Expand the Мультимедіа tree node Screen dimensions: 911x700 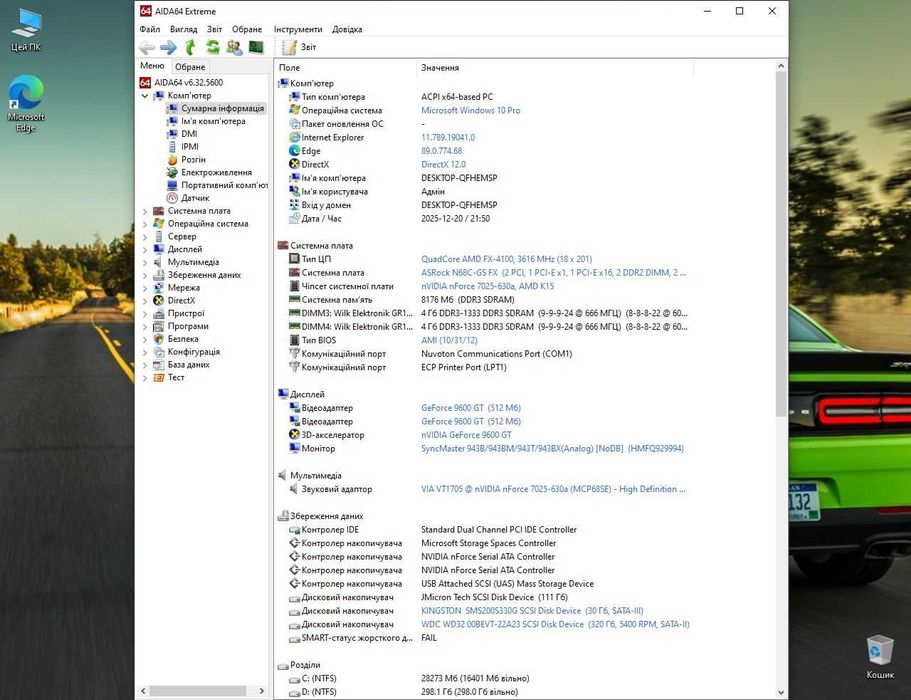click(x=145, y=262)
